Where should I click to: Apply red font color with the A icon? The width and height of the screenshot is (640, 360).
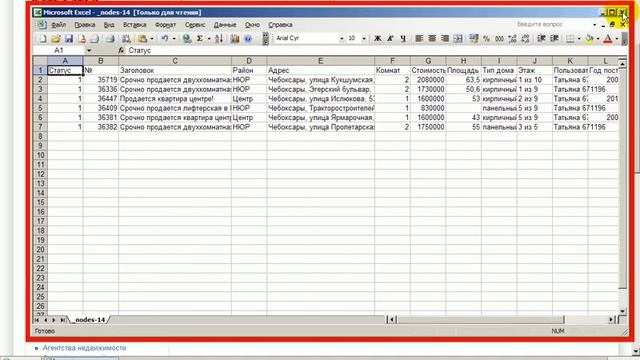608,39
